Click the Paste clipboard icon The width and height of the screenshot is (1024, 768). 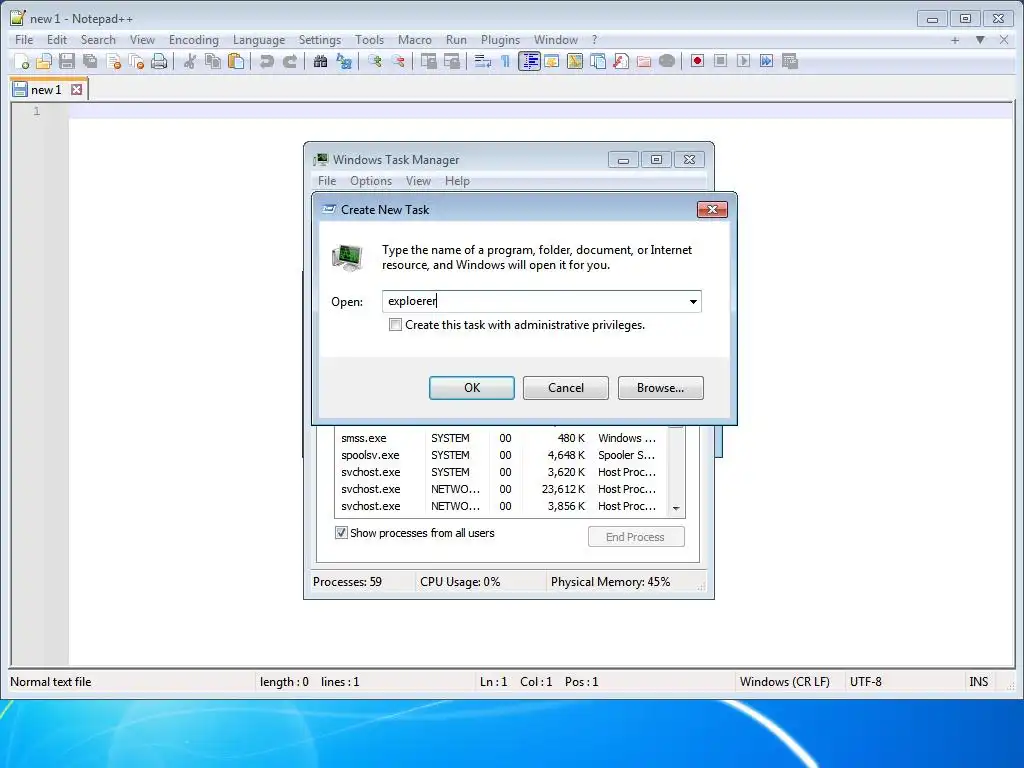pos(236,61)
